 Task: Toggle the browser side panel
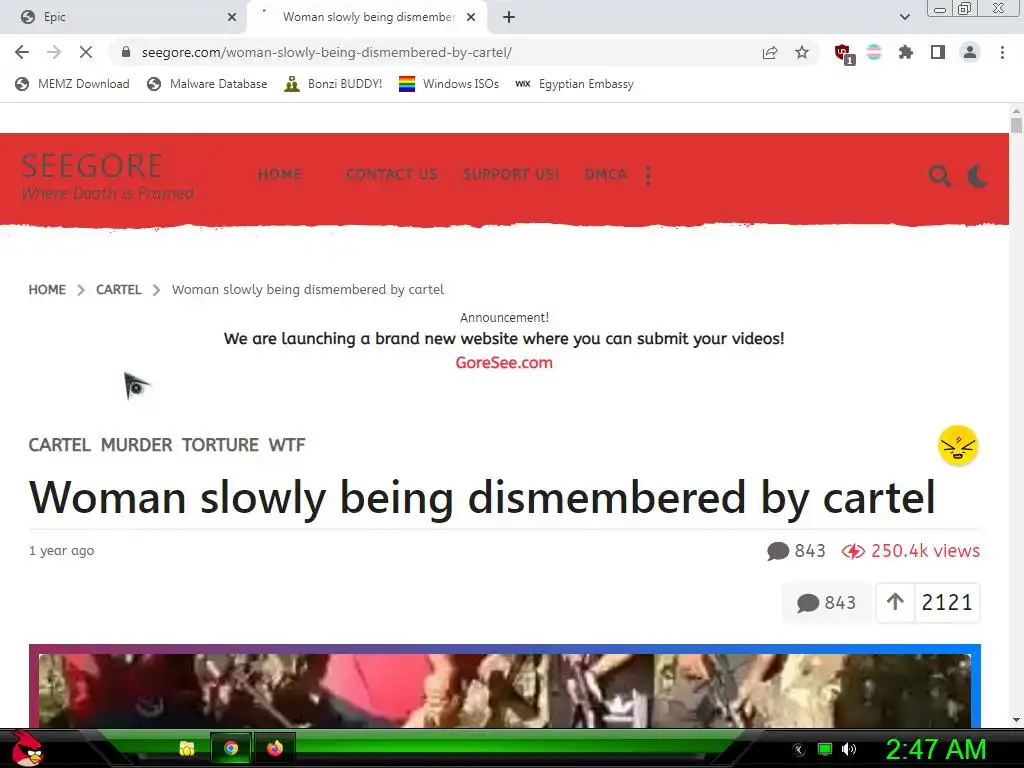(938, 52)
